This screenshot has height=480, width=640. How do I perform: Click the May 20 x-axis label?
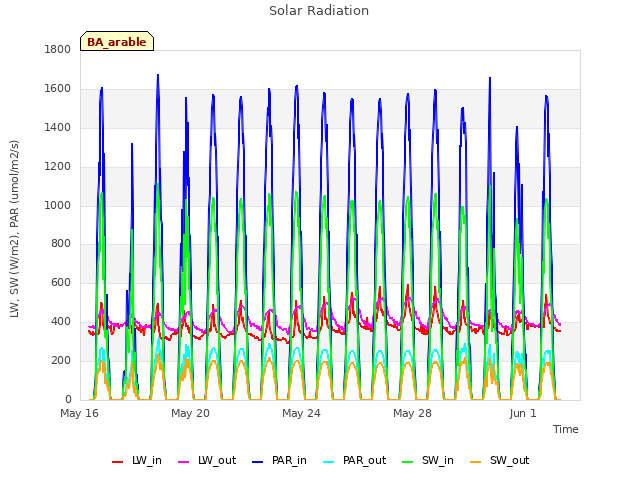coord(191,413)
